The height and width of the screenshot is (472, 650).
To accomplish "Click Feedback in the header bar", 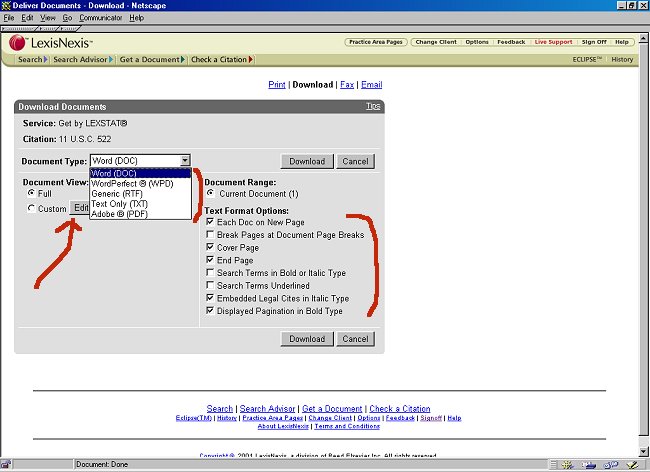I will point(511,42).
